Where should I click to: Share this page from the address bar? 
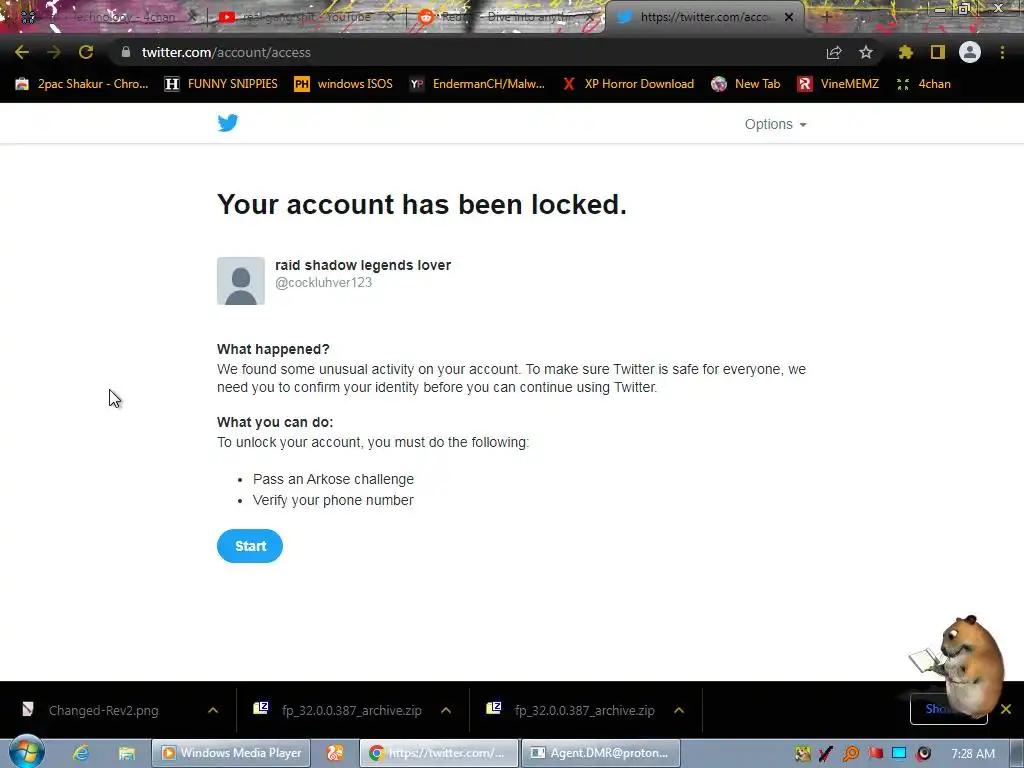click(x=834, y=52)
